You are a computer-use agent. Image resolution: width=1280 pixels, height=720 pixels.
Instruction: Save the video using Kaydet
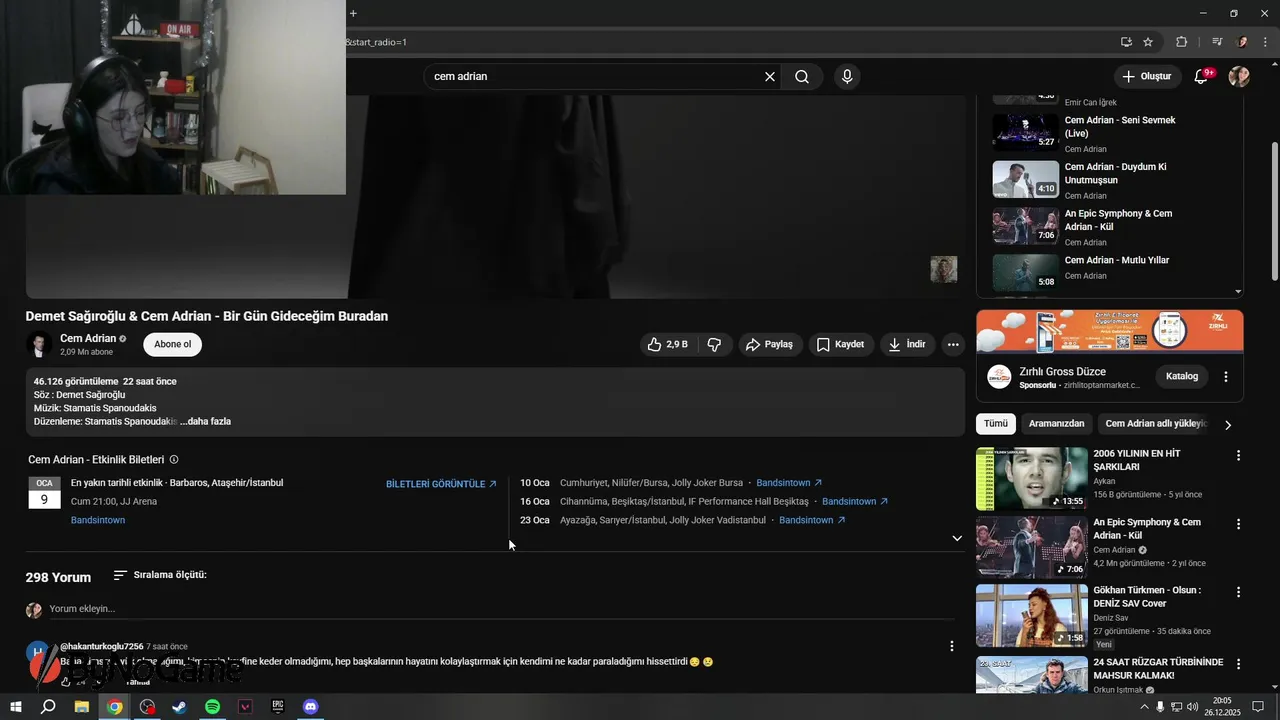pyautogui.click(x=840, y=344)
